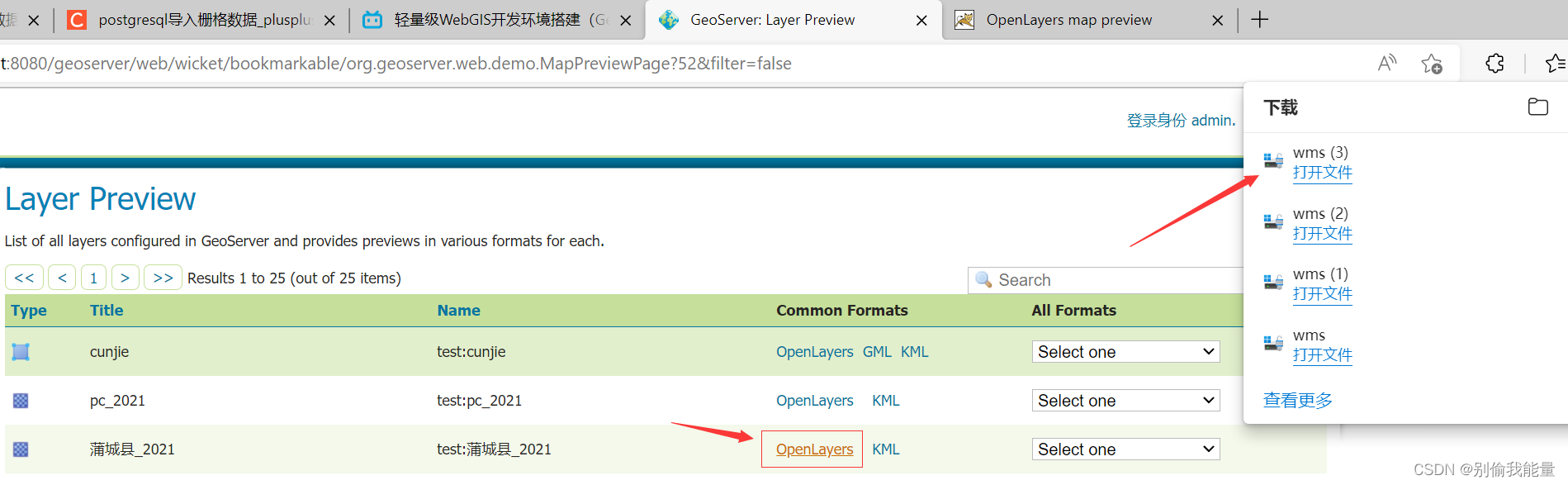The width and height of the screenshot is (1568, 485).
Task: Open OpenLayers preview for cunjie
Action: 814,352
